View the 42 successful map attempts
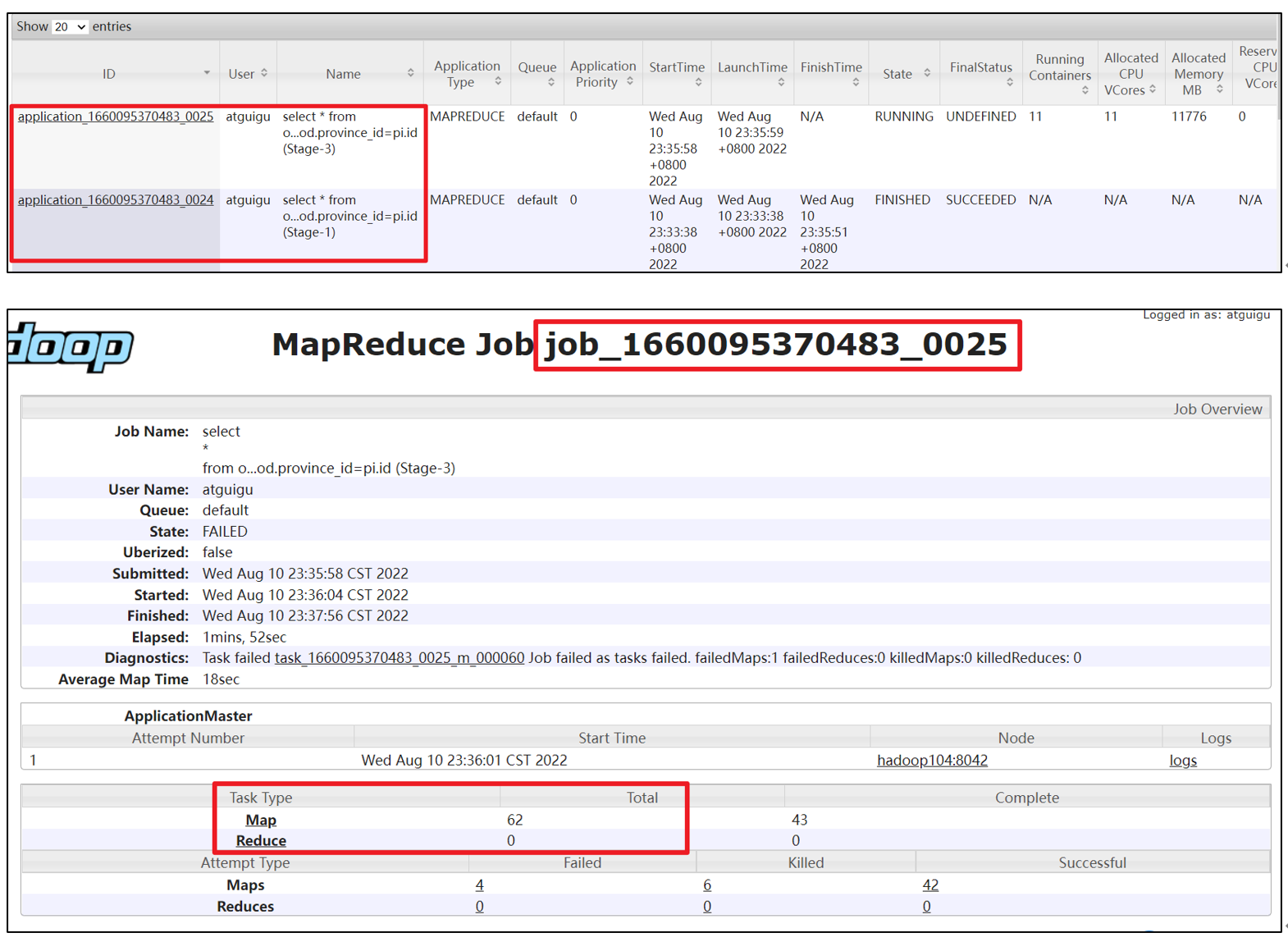The height and width of the screenshot is (942, 1288). click(929, 885)
